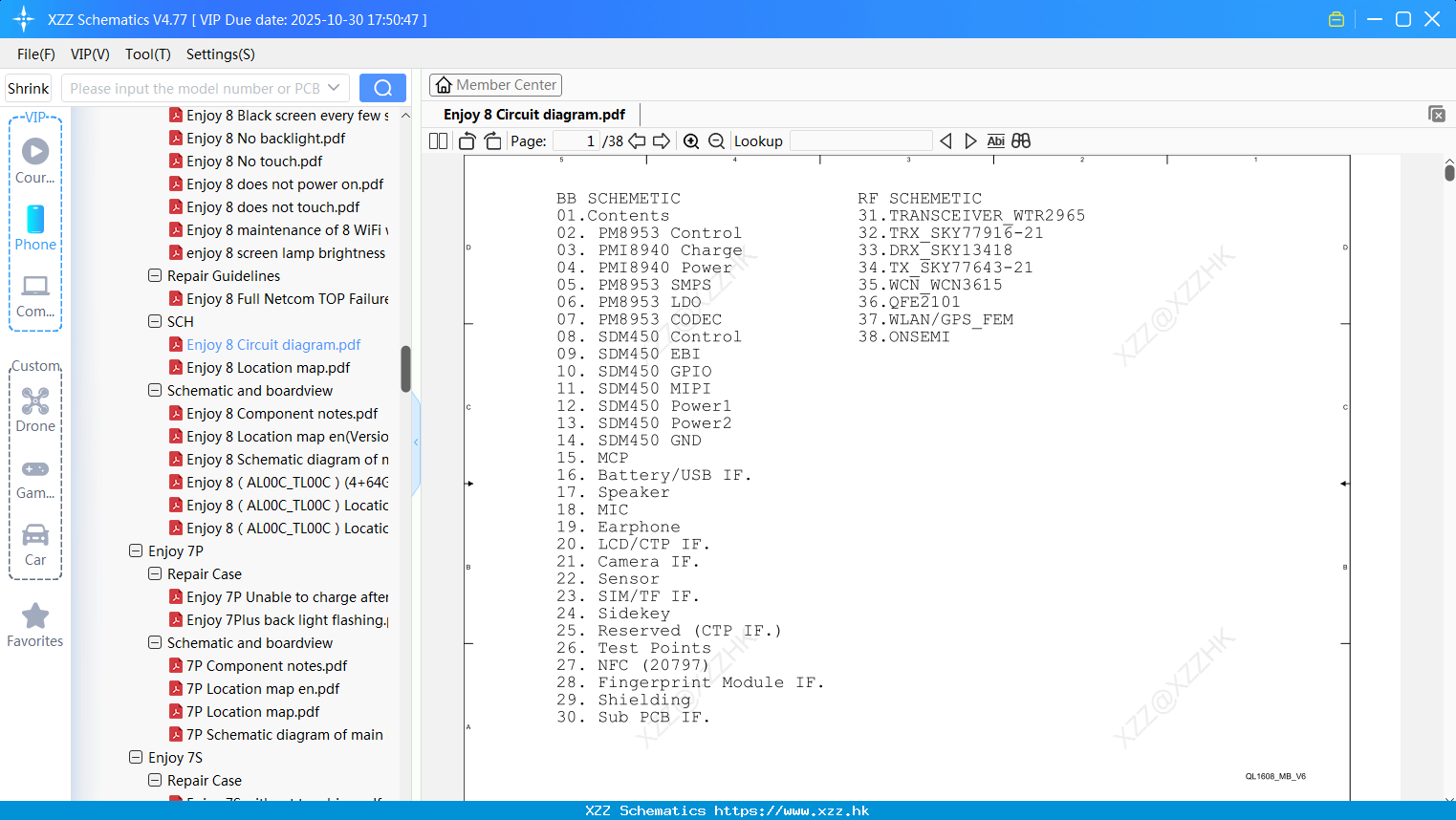The height and width of the screenshot is (820, 1456).
Task: Select the highlighted Enjoy 8 Circuit diagram.pdf item
Action: (273, 344)
